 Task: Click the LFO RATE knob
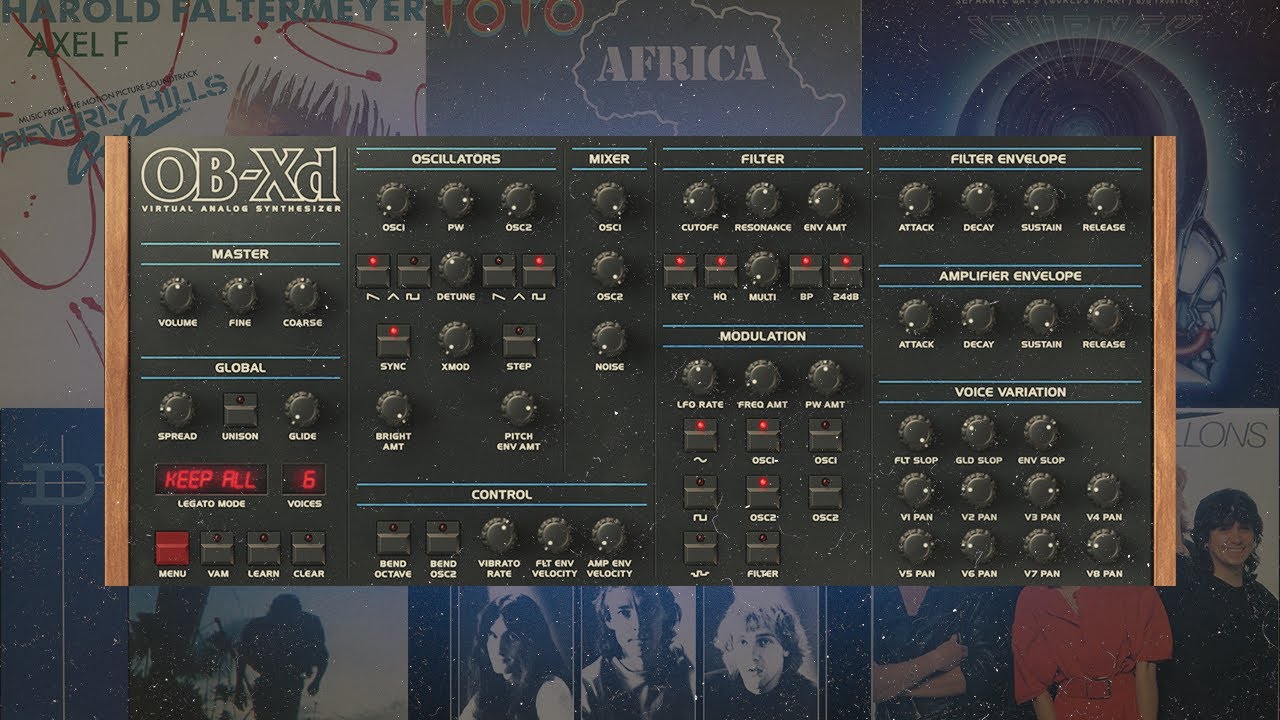pos(700,377)
